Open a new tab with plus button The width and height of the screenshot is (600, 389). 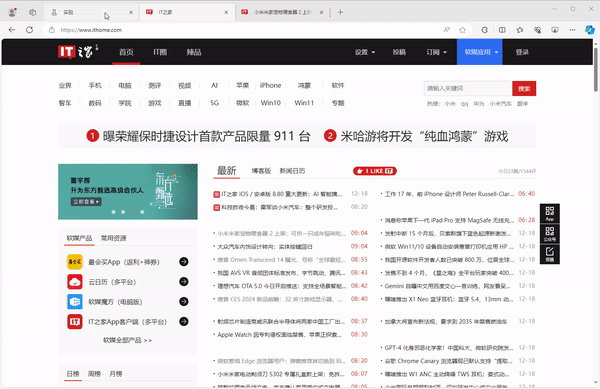[340, 12]
